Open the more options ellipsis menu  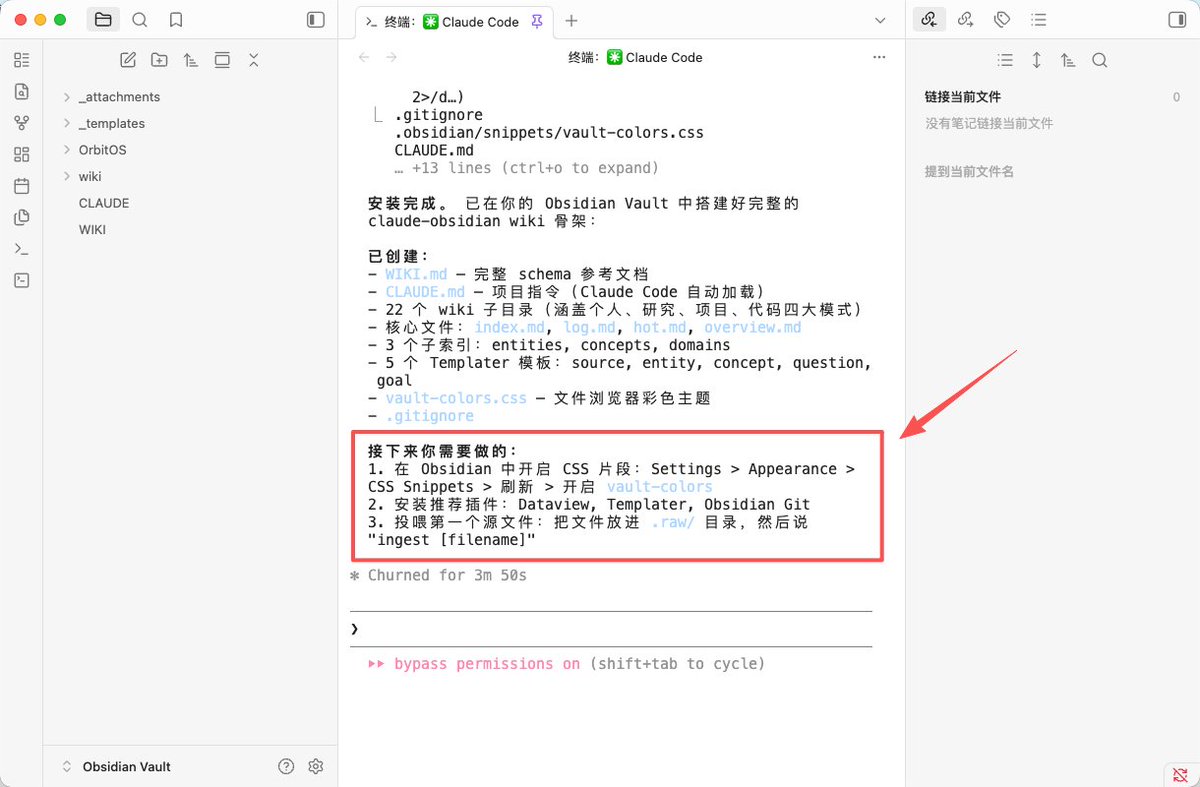879,57
